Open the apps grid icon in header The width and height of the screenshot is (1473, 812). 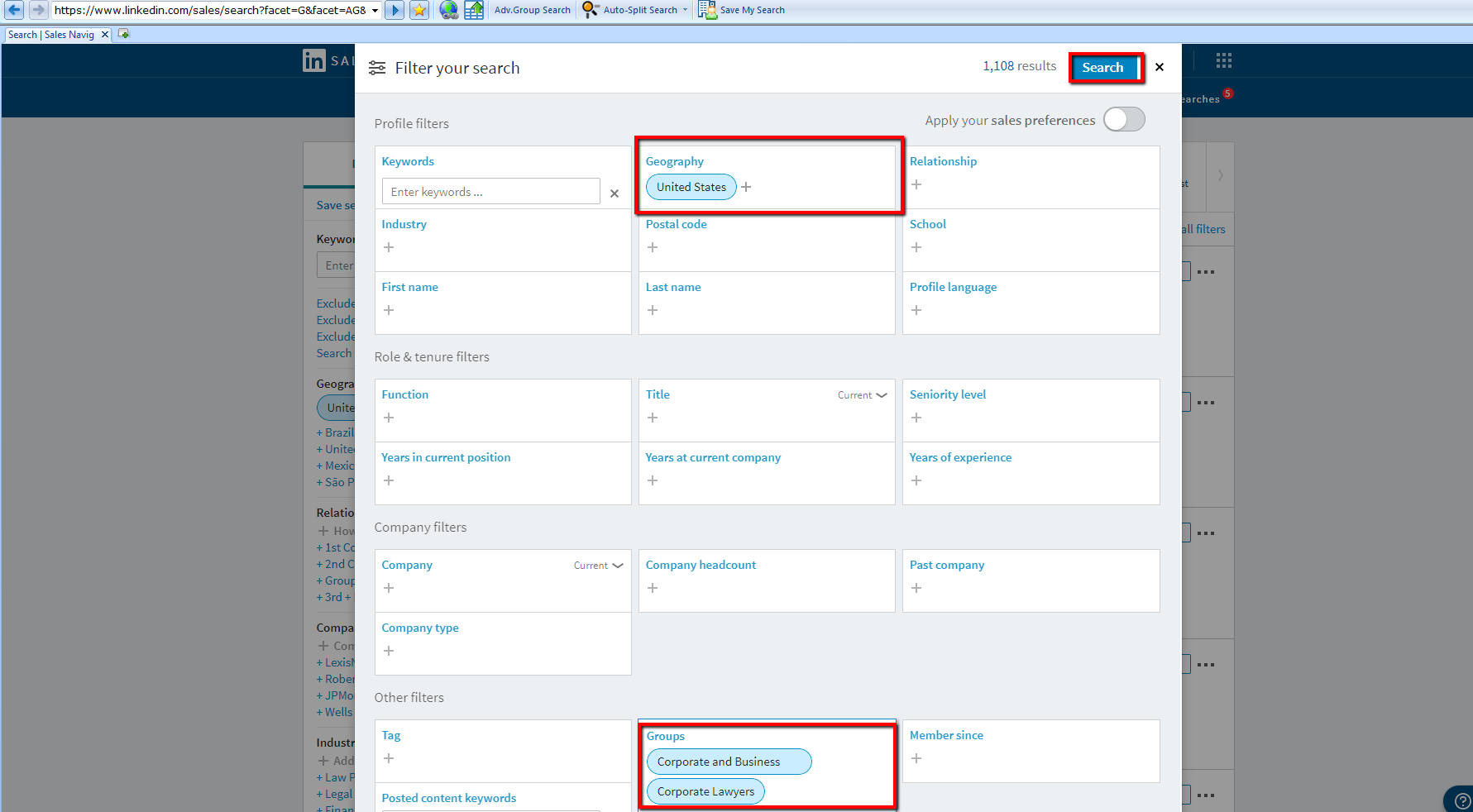point(1224,60)
